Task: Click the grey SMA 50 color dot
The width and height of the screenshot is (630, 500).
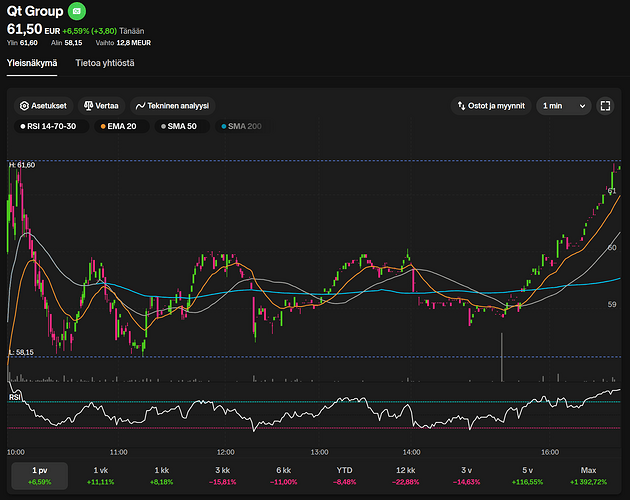Action: (x=163, y=126)
